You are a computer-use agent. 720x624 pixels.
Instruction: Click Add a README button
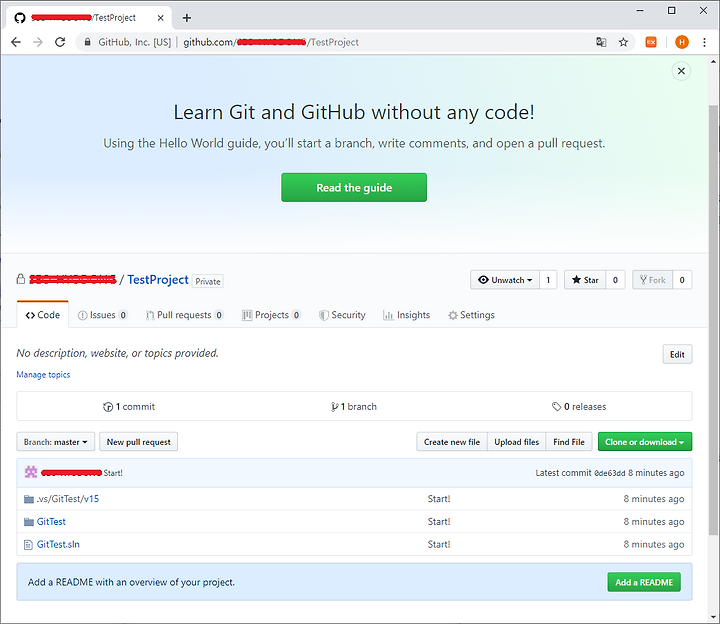click(x=644, y=582)
